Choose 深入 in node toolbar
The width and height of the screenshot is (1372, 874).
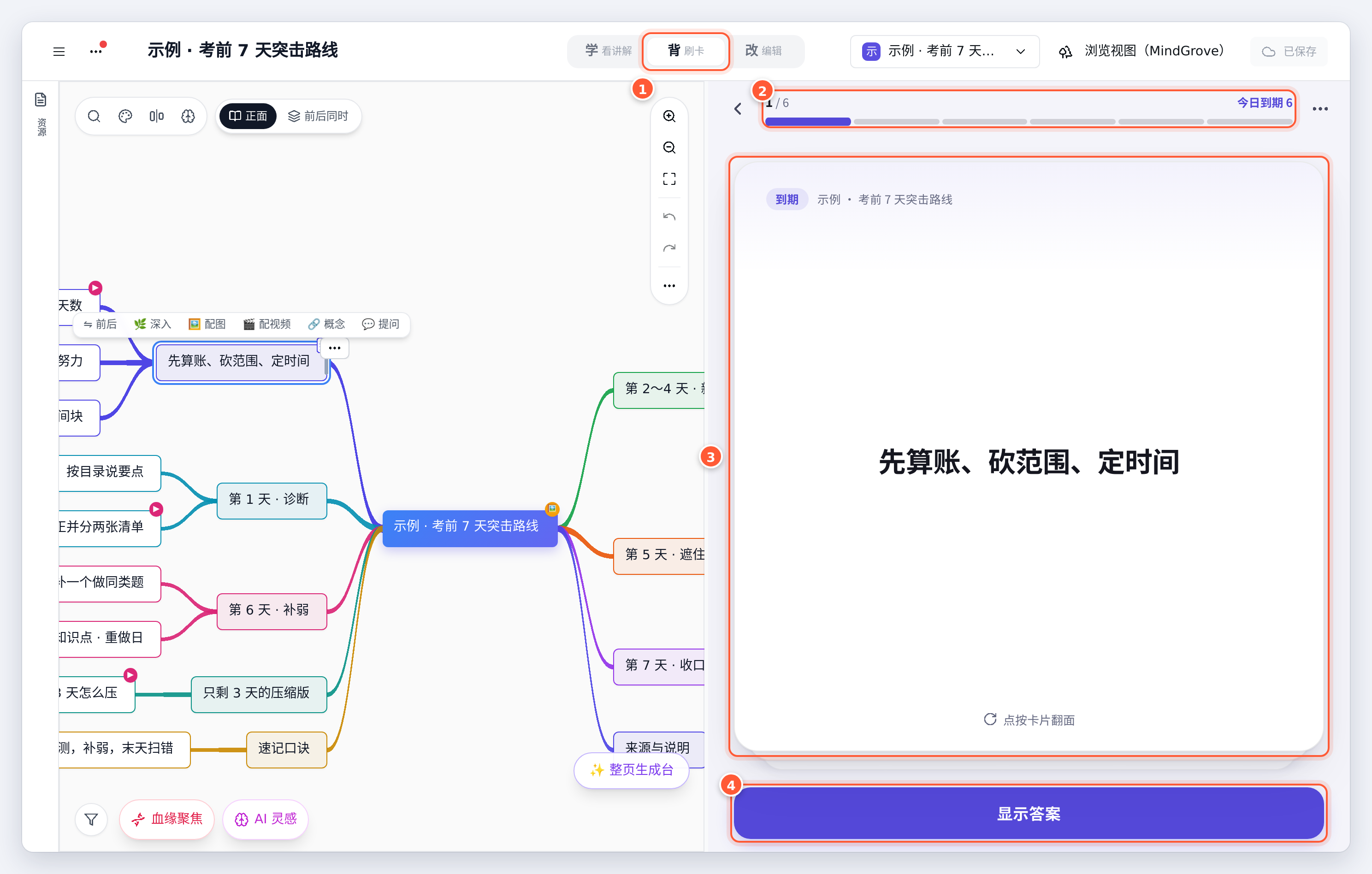pos(153,324)
